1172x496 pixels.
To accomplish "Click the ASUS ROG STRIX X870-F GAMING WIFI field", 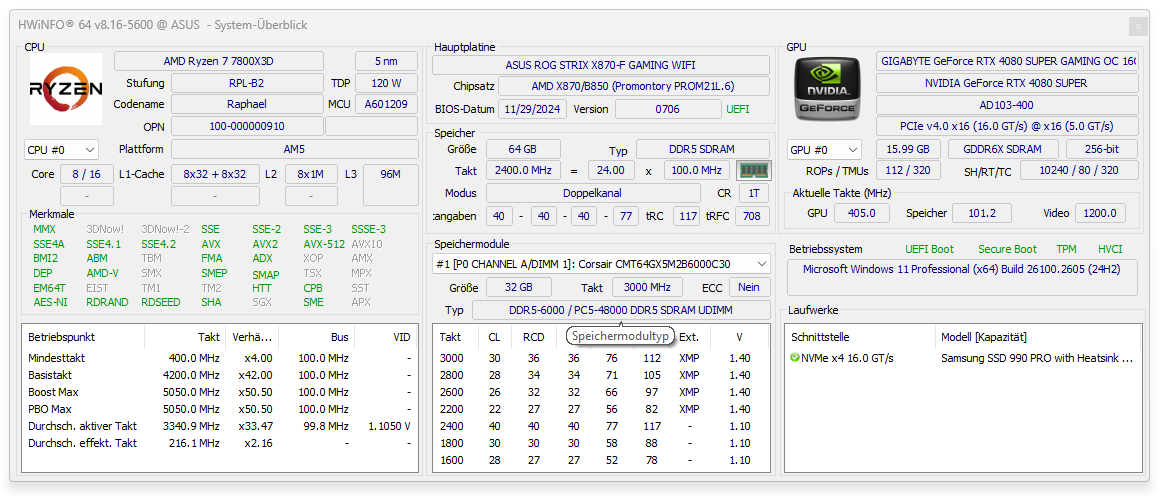I will click(x=601, y=65).
